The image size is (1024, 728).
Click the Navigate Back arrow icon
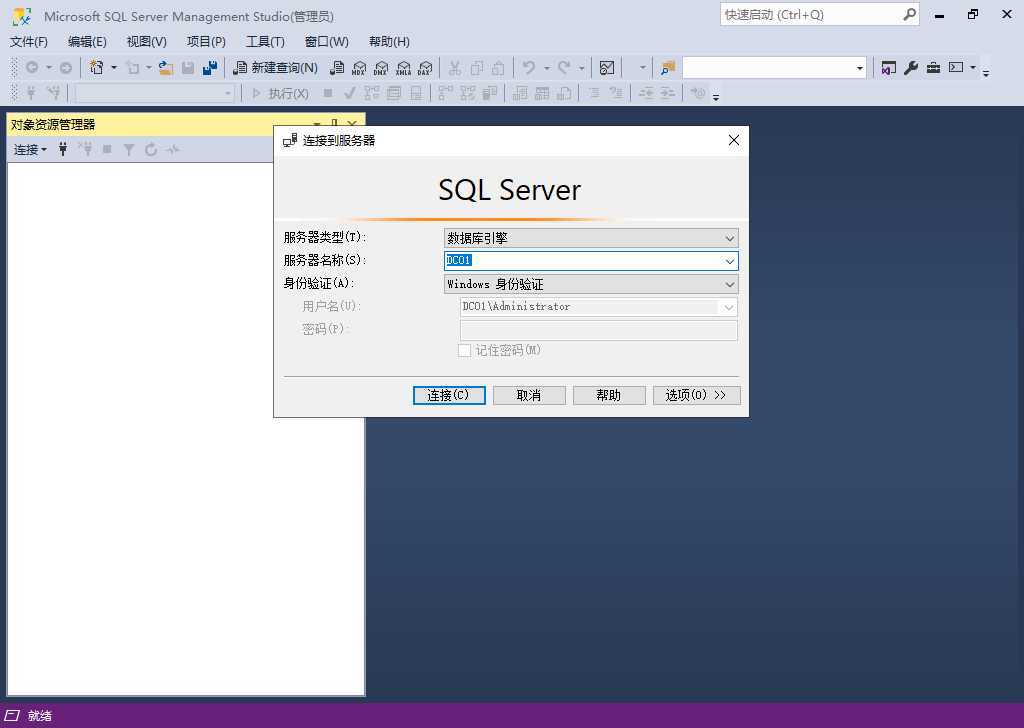click(31, 67)
